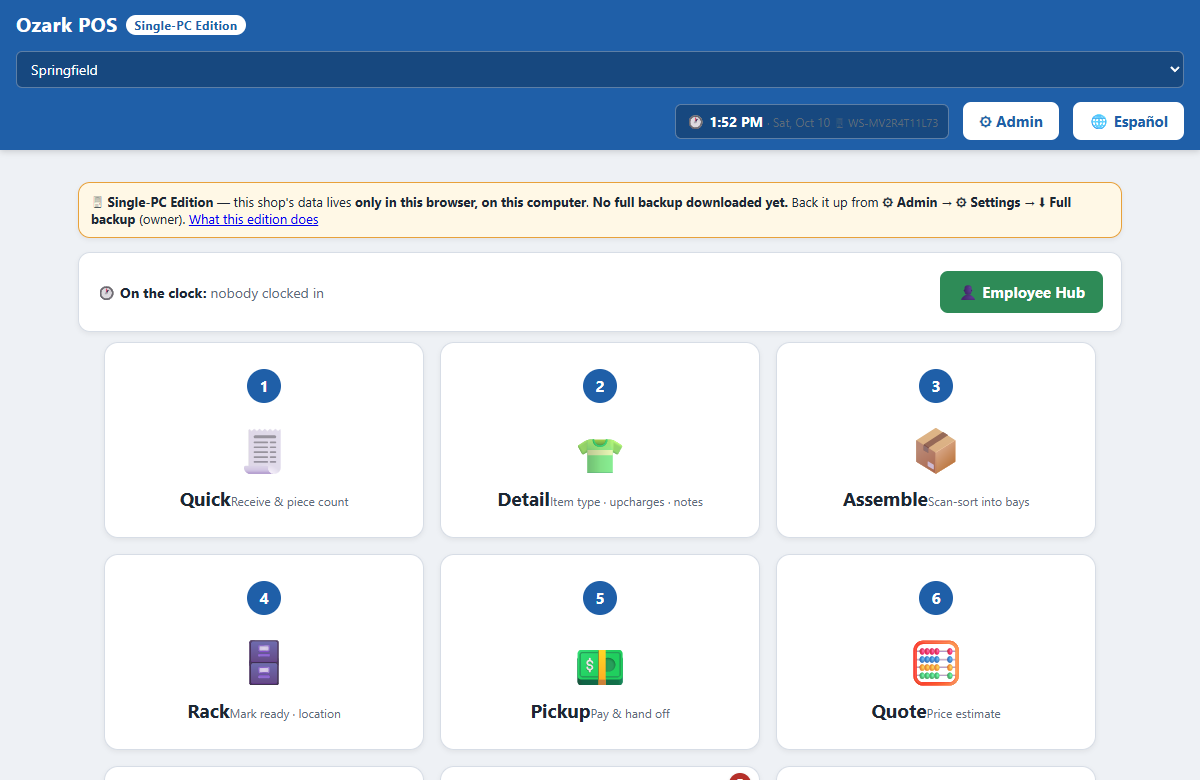Screen dimensions: 1200x780
Task: Follow the 'What this edition does' link
Action: point(254,219)
